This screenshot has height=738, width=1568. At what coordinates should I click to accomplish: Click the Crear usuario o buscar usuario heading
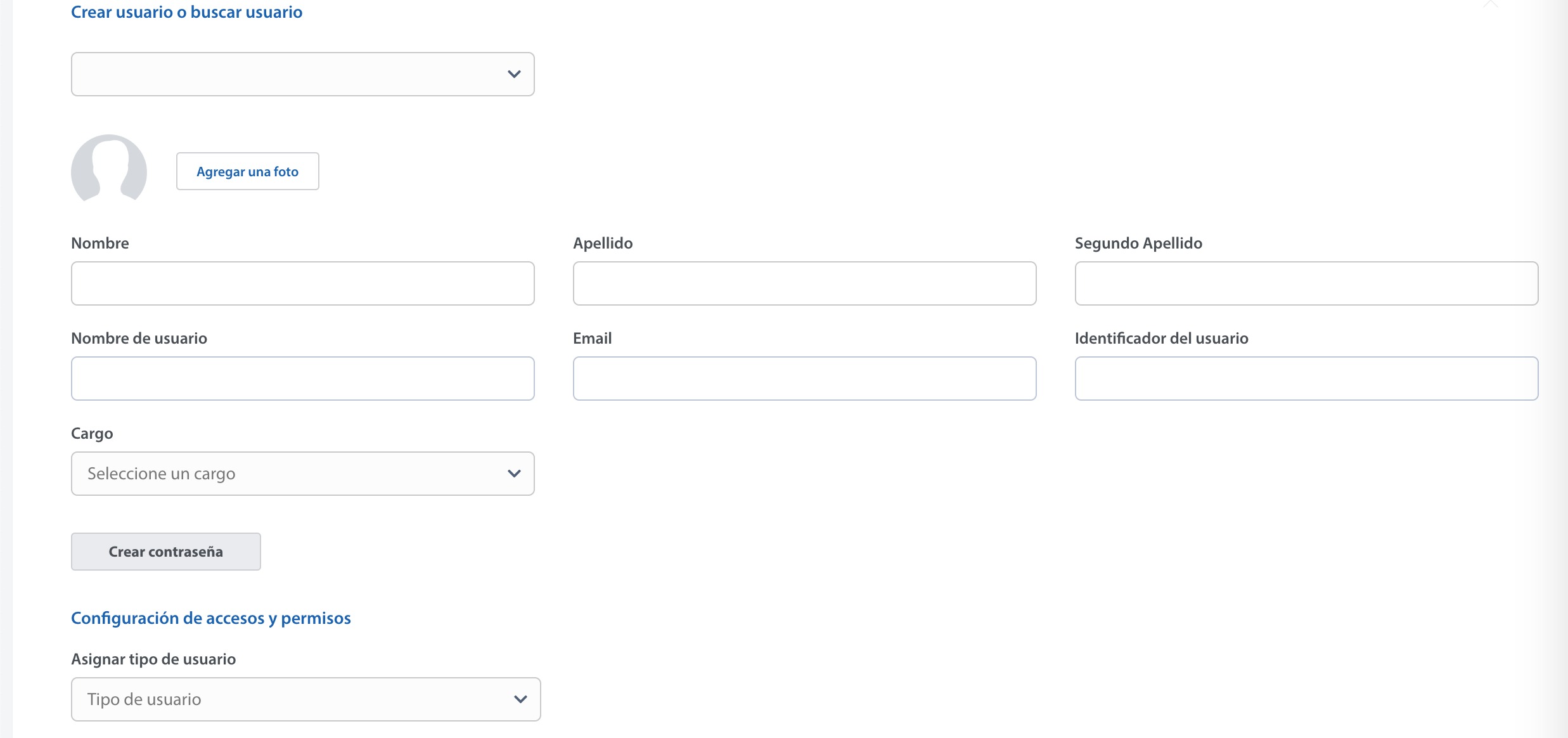pos(186,12)
